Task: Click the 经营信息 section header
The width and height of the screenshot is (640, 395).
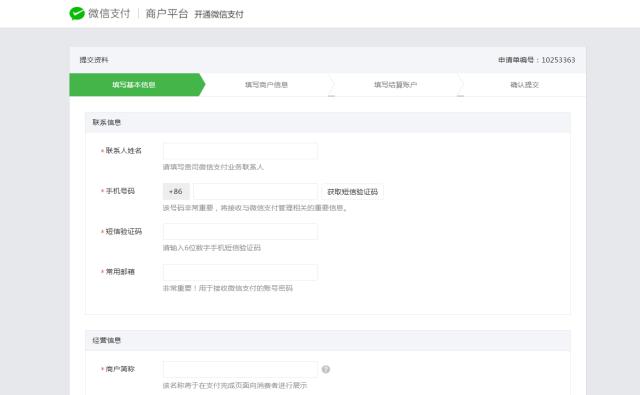Action: pyautogui.click(x=107, y=340)
